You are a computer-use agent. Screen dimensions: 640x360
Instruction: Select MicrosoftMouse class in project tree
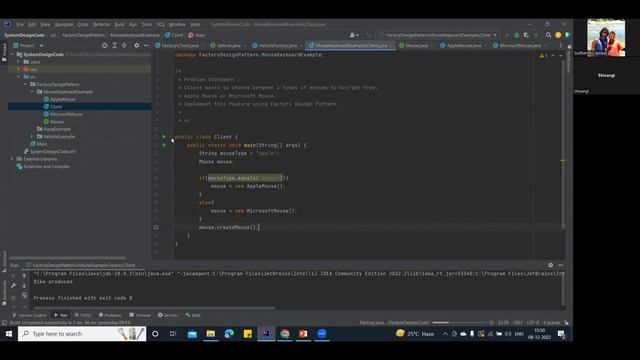(66, 114)
